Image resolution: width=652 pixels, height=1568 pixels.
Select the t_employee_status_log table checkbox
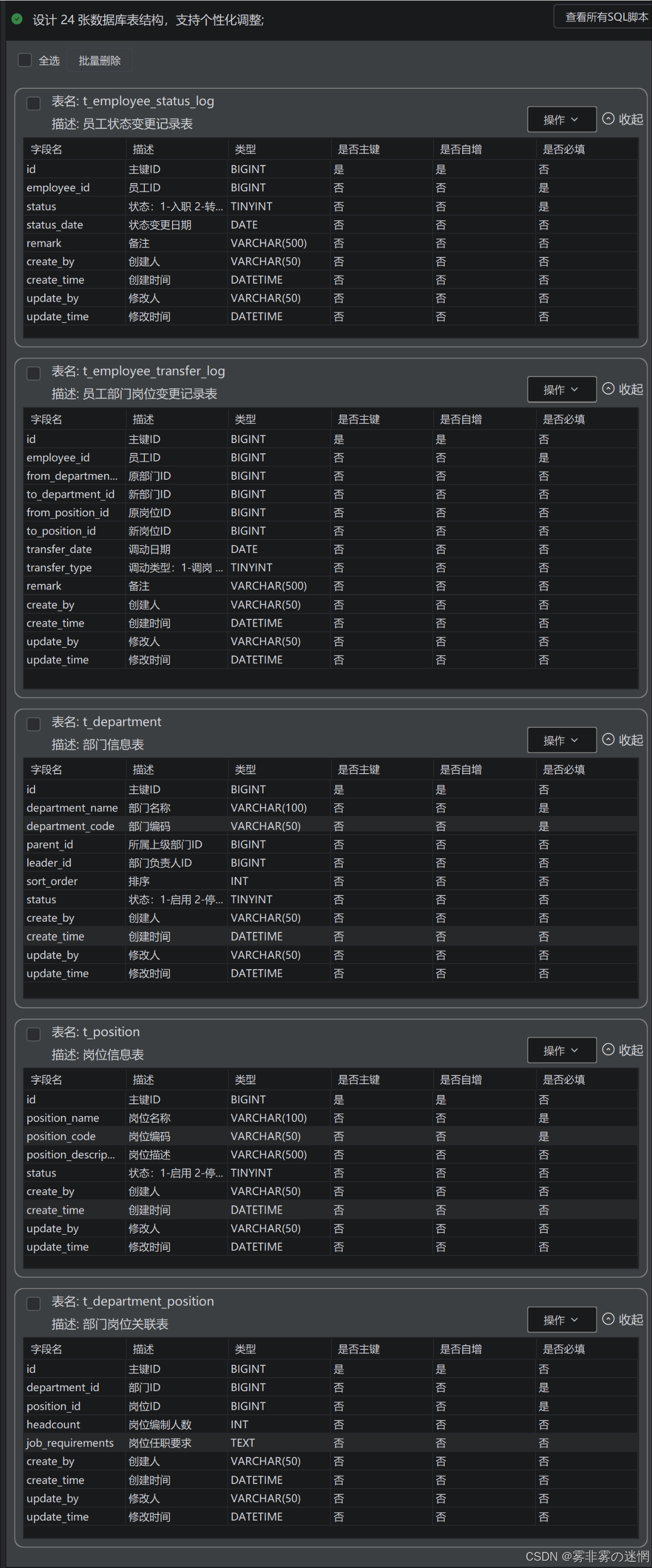point(34,103)
